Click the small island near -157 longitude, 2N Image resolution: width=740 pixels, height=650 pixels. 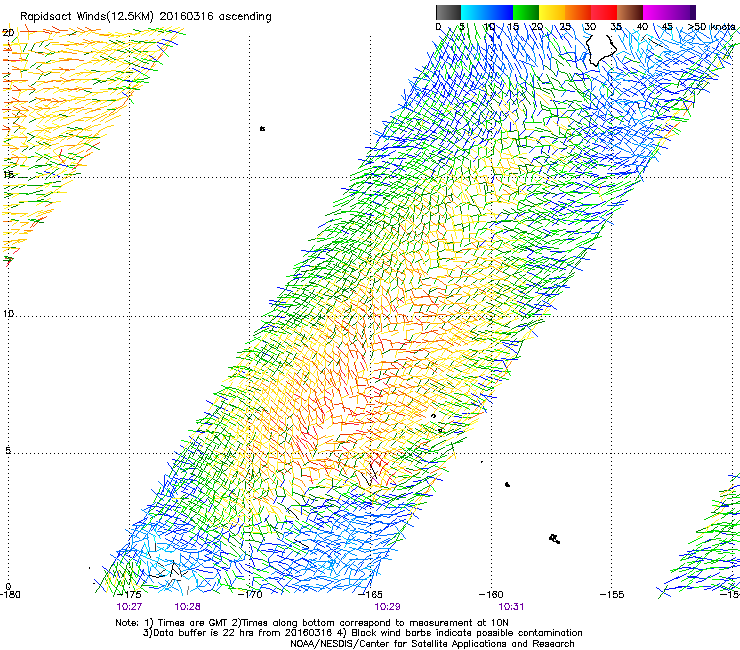[555, 539]
